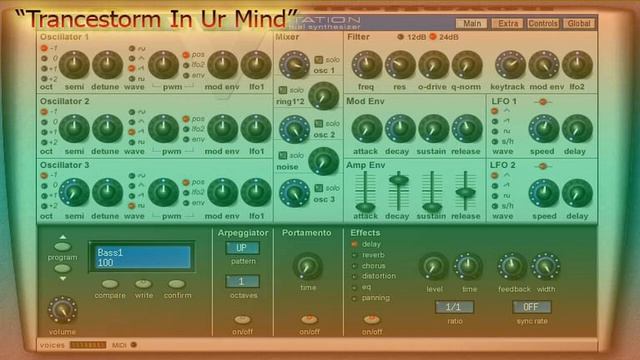The width and height of the screenshot is (640, 360).
Task: Toggle solo for osc 3 in Mixer
Action: pos(318,188)
